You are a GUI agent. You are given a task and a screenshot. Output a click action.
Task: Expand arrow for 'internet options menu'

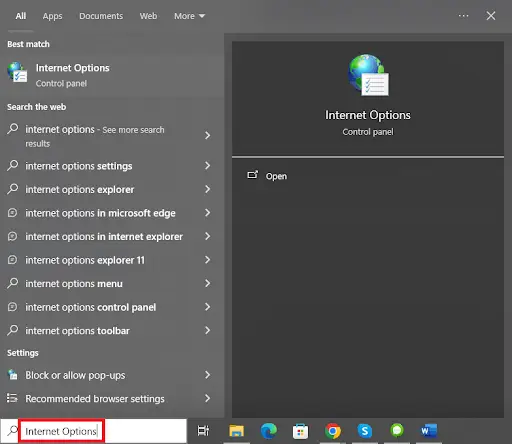(x=207, y=283)
